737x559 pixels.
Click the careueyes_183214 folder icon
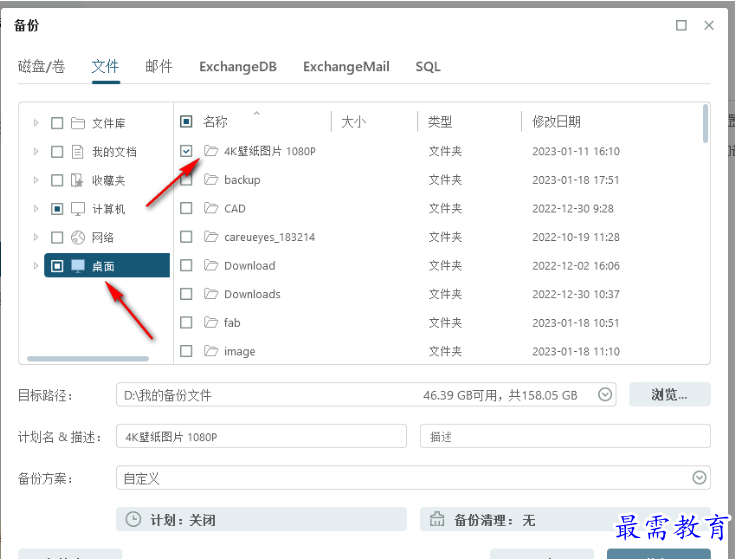coord(211,237)
